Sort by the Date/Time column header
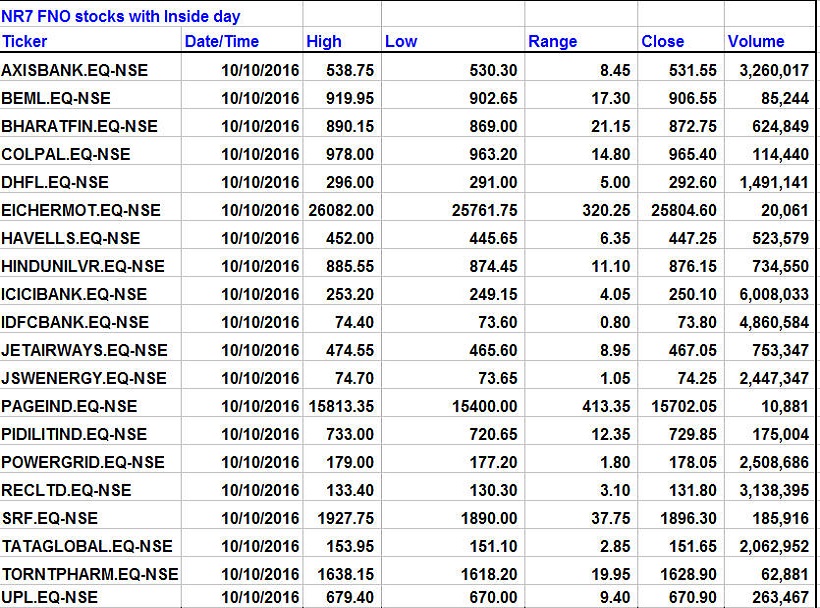 [221, 41]
